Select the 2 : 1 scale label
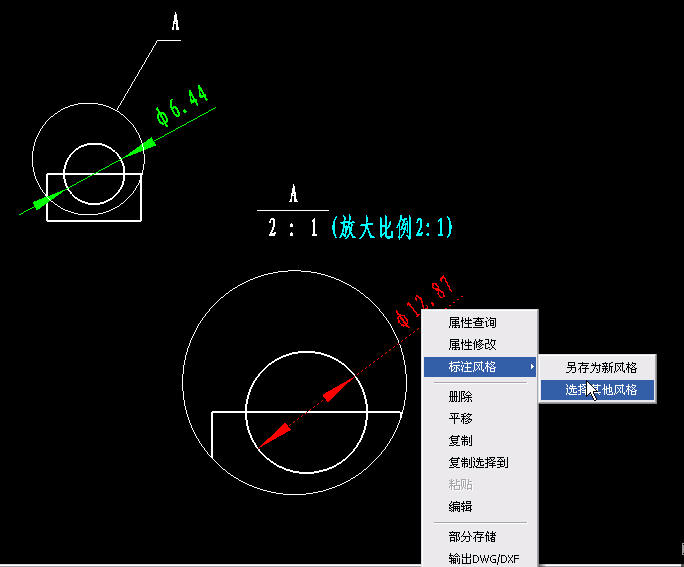 (x=293, y=227)
